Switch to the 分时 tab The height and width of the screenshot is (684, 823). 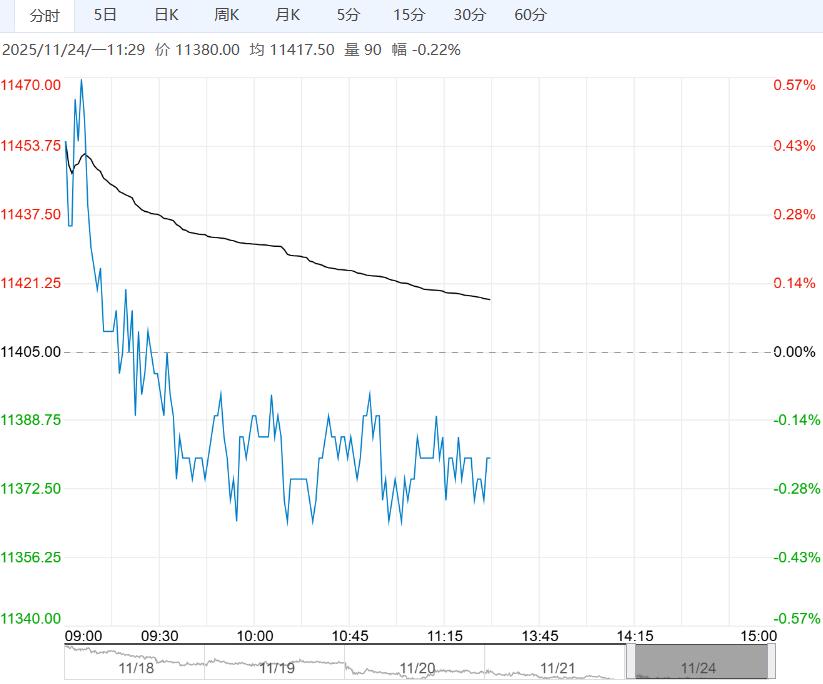[x=44, y=16]
